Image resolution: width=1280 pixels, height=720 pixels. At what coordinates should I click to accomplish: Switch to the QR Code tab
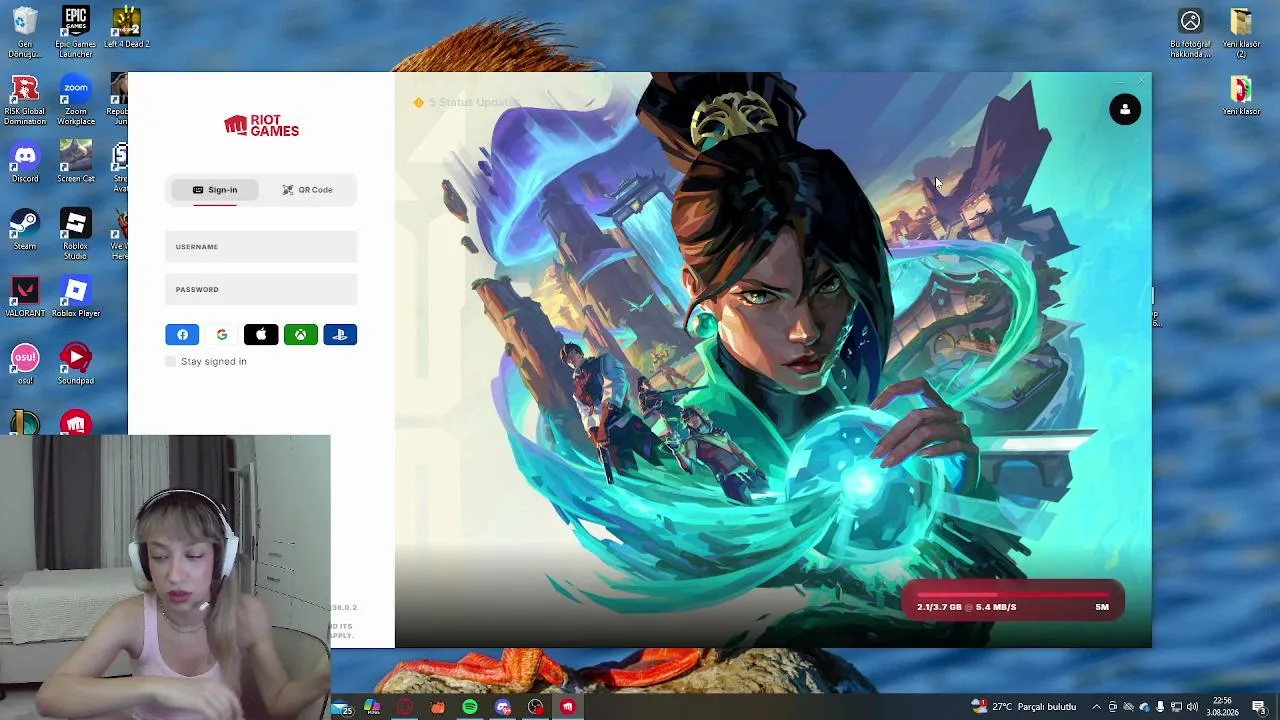click(307, 190)
